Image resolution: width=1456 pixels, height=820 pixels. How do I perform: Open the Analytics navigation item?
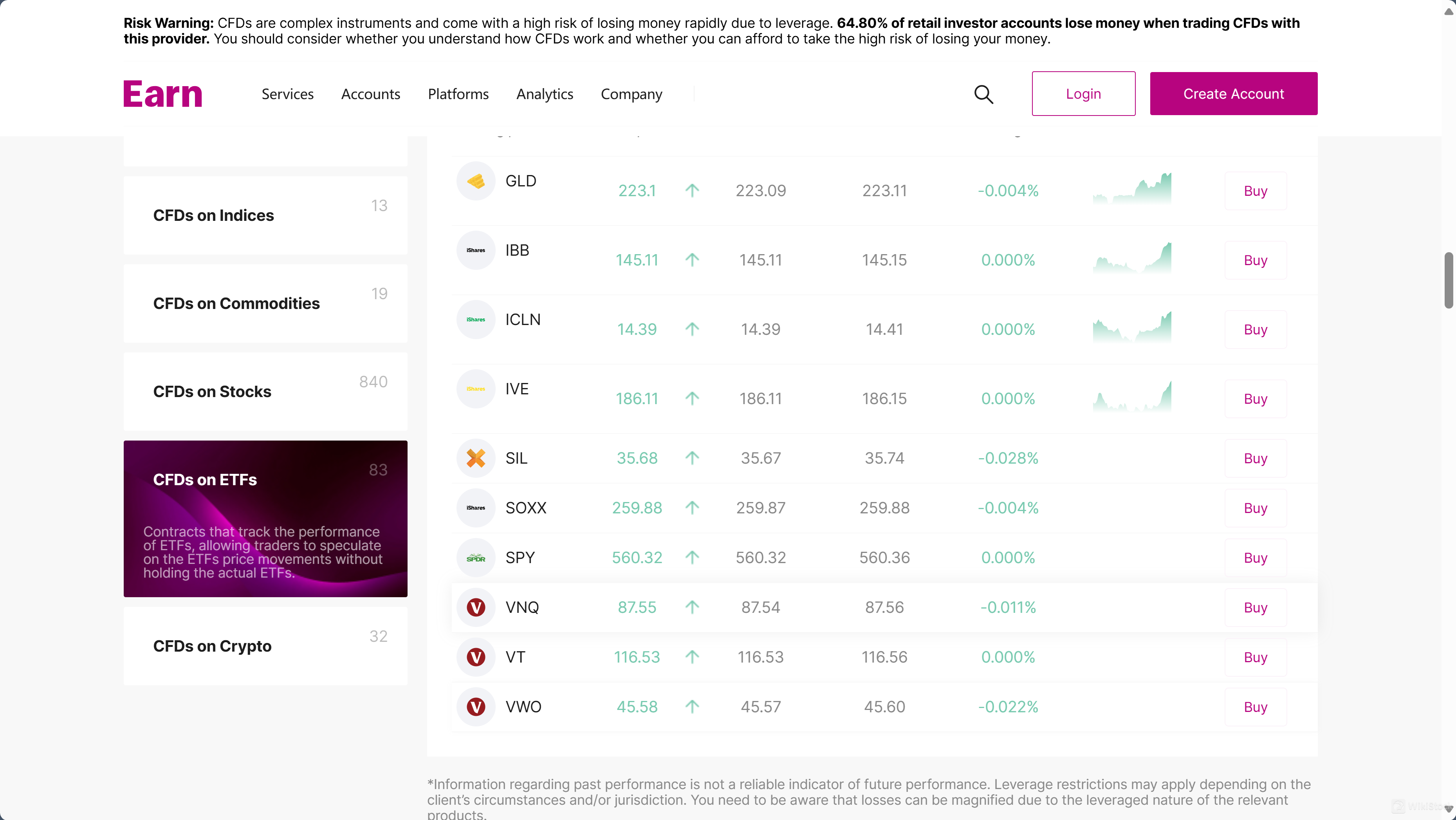click(544, 94)
